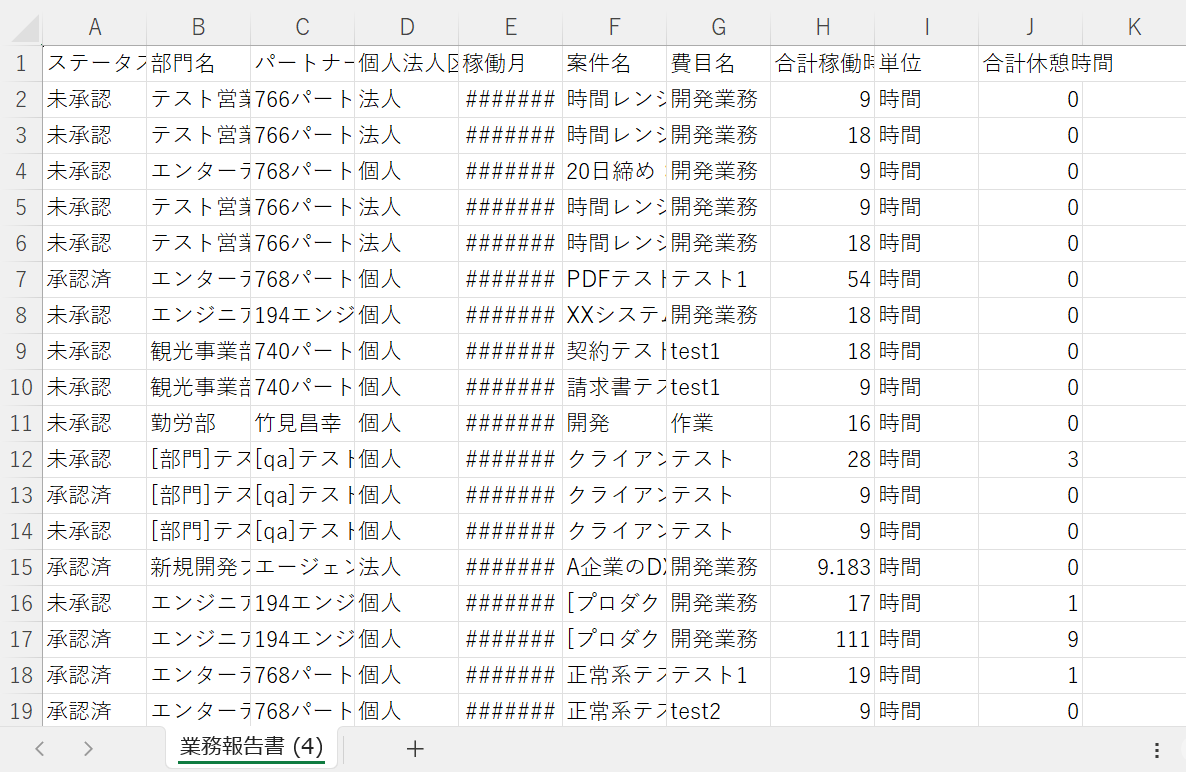This screenshot has width=1186, height=772.
Task: Select column K header
Action: coord(1134,27)
